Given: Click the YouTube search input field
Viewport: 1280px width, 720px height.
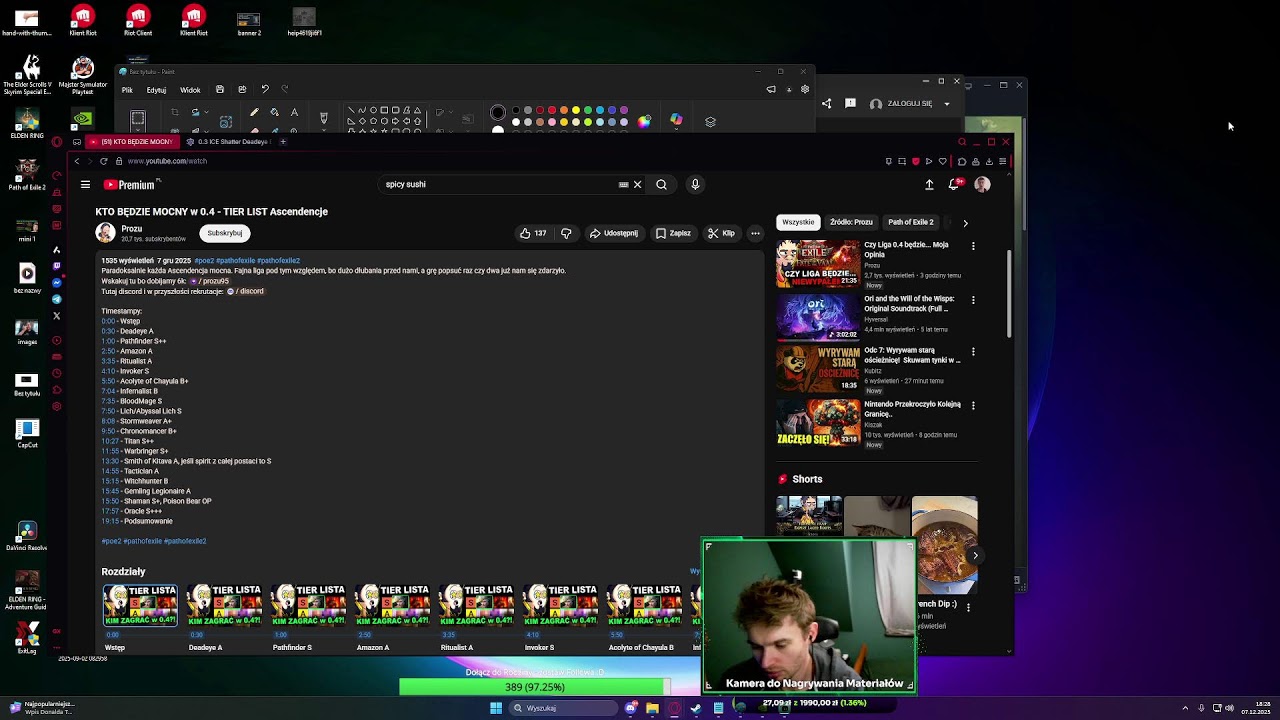Looking at the screenshot, I should coord(500,184).
